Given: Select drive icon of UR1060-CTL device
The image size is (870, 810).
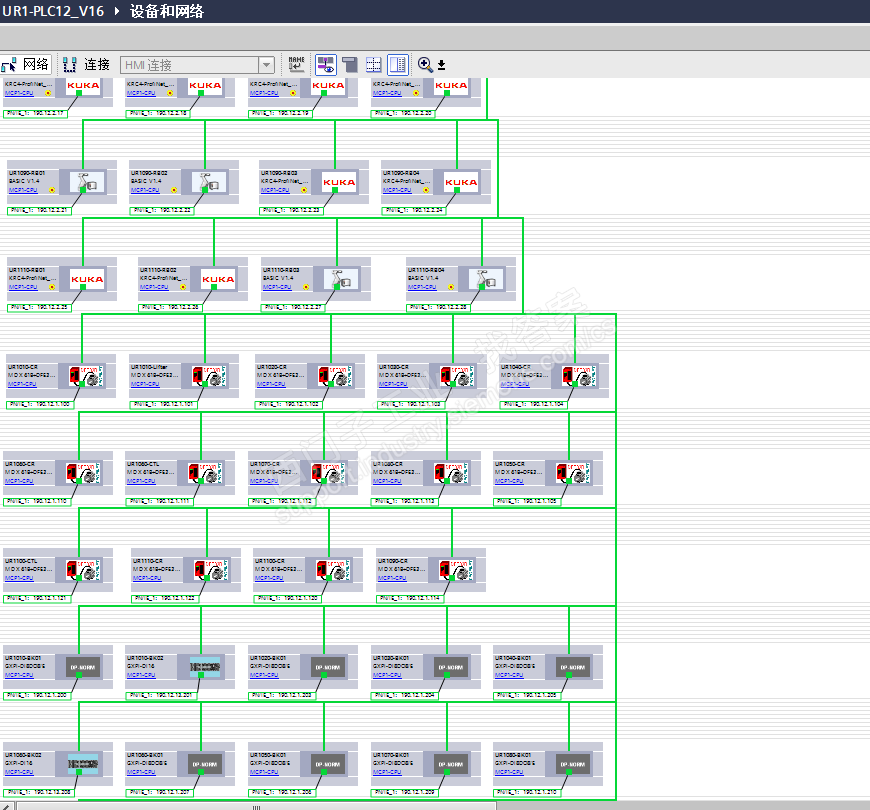Looking at the screenshot, I should tap(205, 473).
